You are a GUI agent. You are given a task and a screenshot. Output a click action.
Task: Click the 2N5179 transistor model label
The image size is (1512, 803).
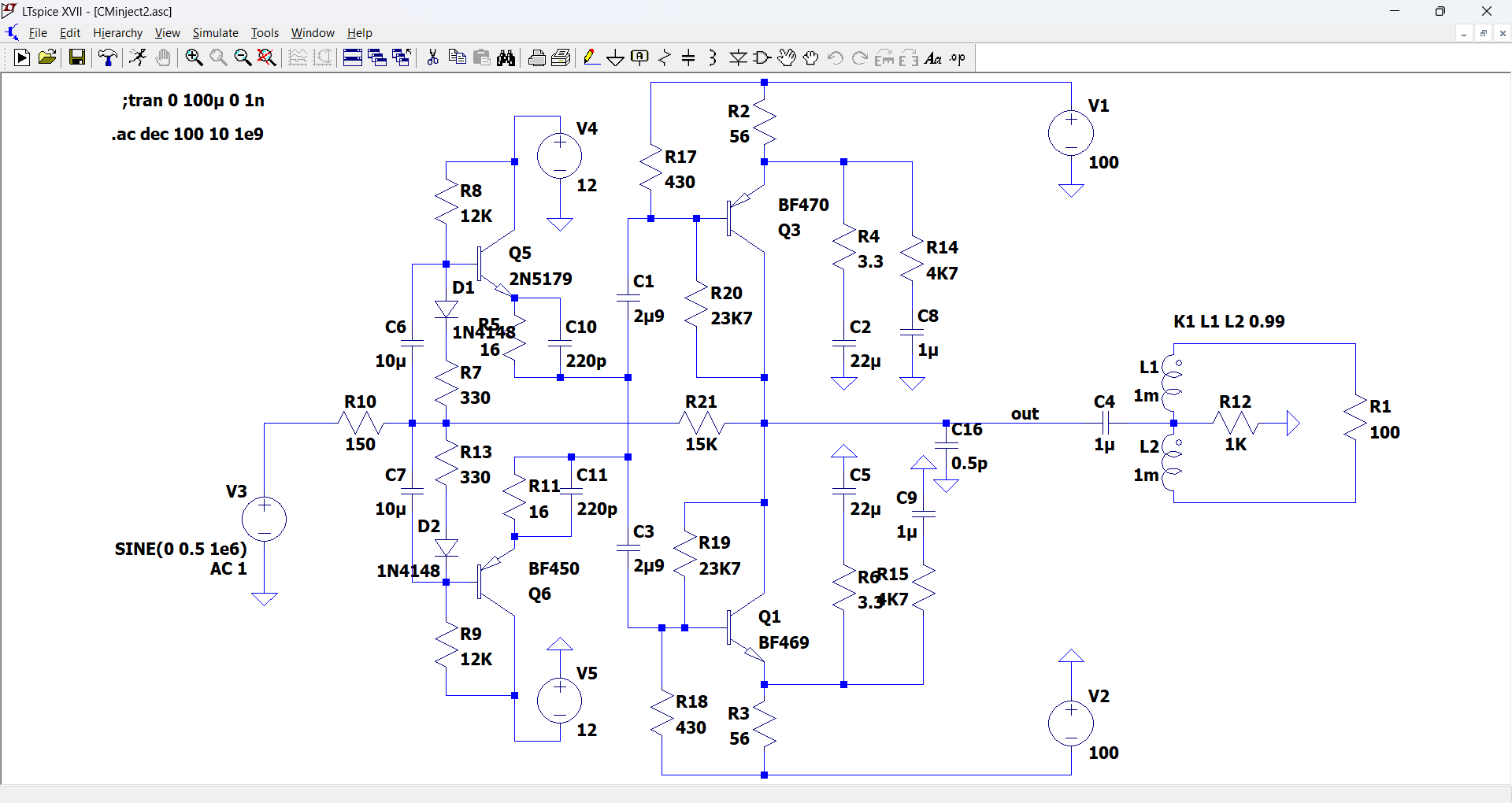[x=540, y=279]
